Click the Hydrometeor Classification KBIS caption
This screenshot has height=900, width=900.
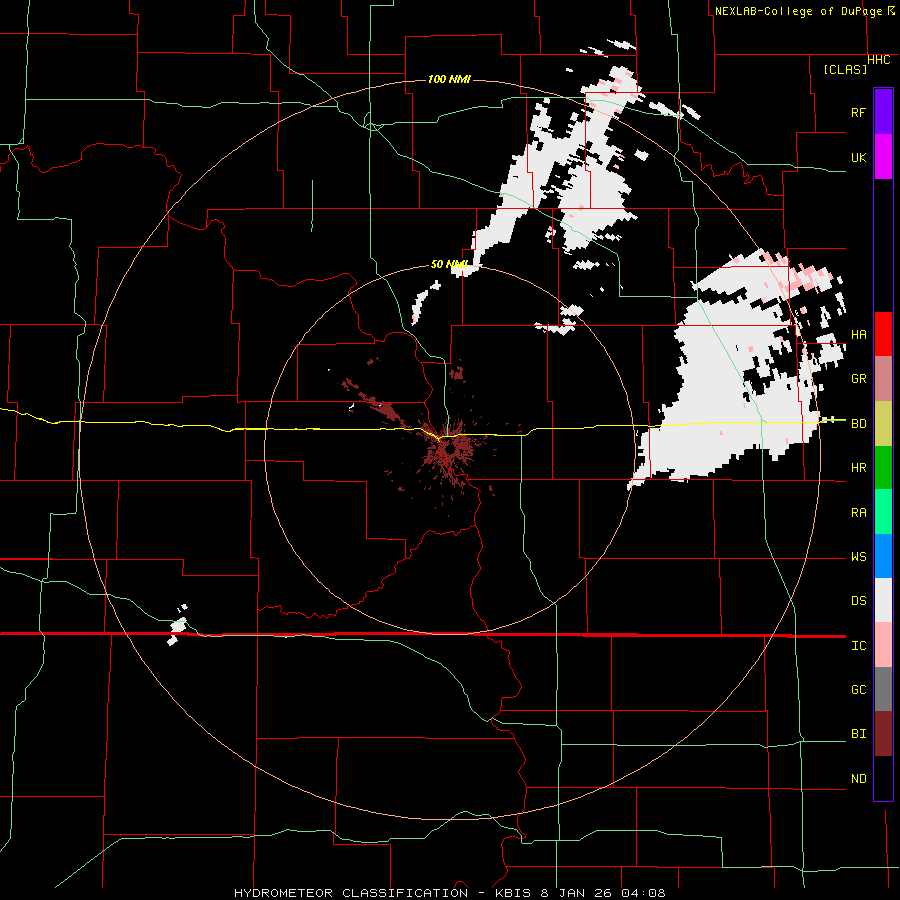coord(449,893)
